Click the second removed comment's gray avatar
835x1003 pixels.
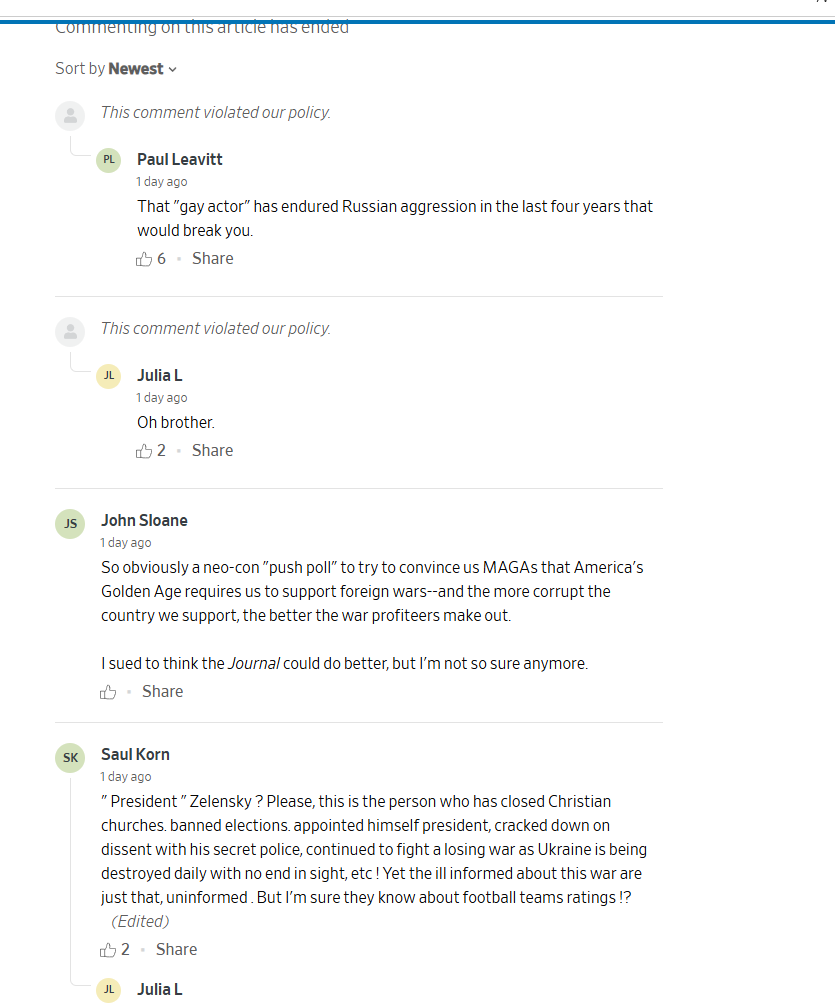[70, 332]
